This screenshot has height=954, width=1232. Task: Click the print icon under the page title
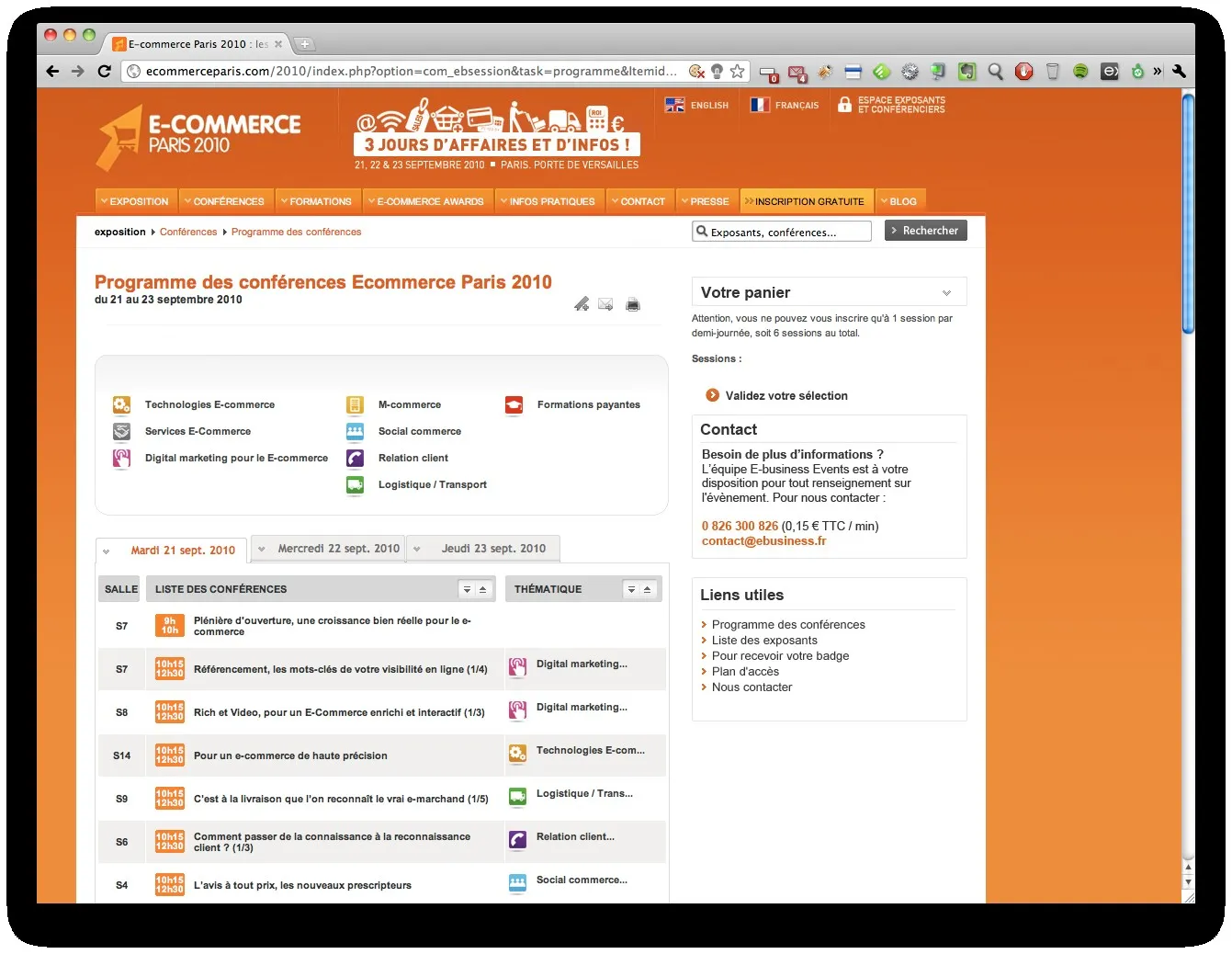click(633, 304)
